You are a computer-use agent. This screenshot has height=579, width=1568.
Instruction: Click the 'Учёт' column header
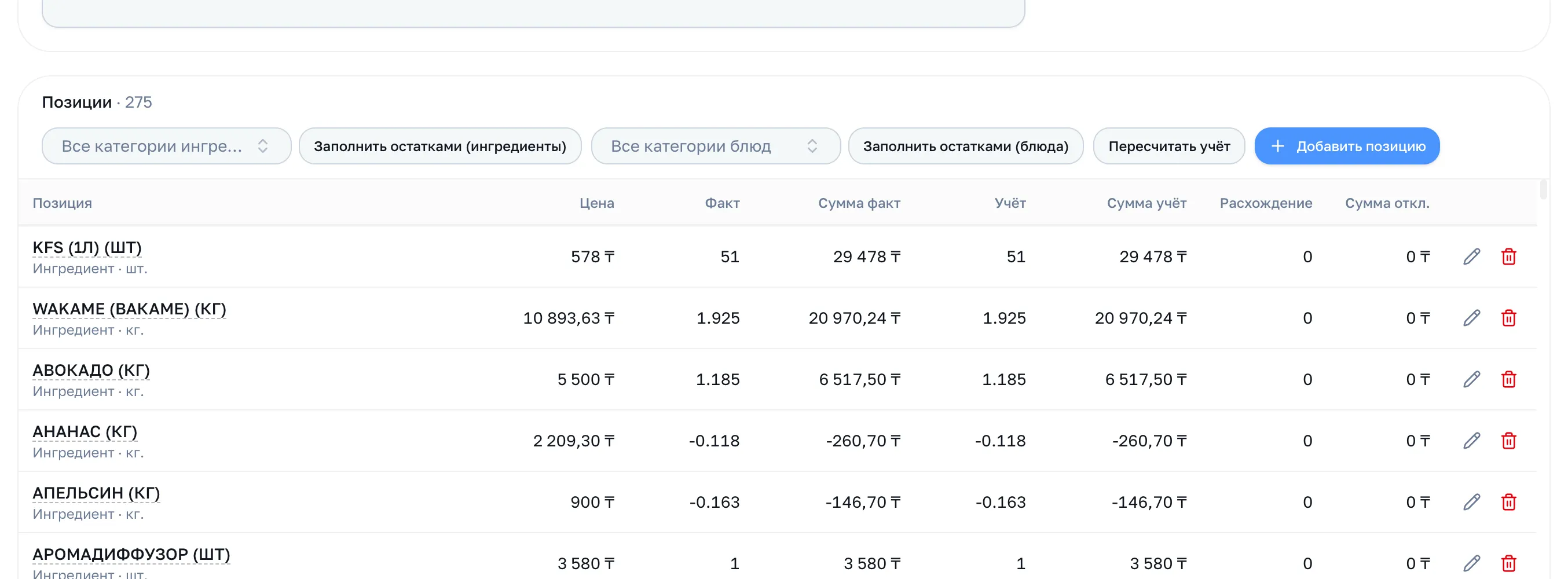click(x=1010, y=203)
